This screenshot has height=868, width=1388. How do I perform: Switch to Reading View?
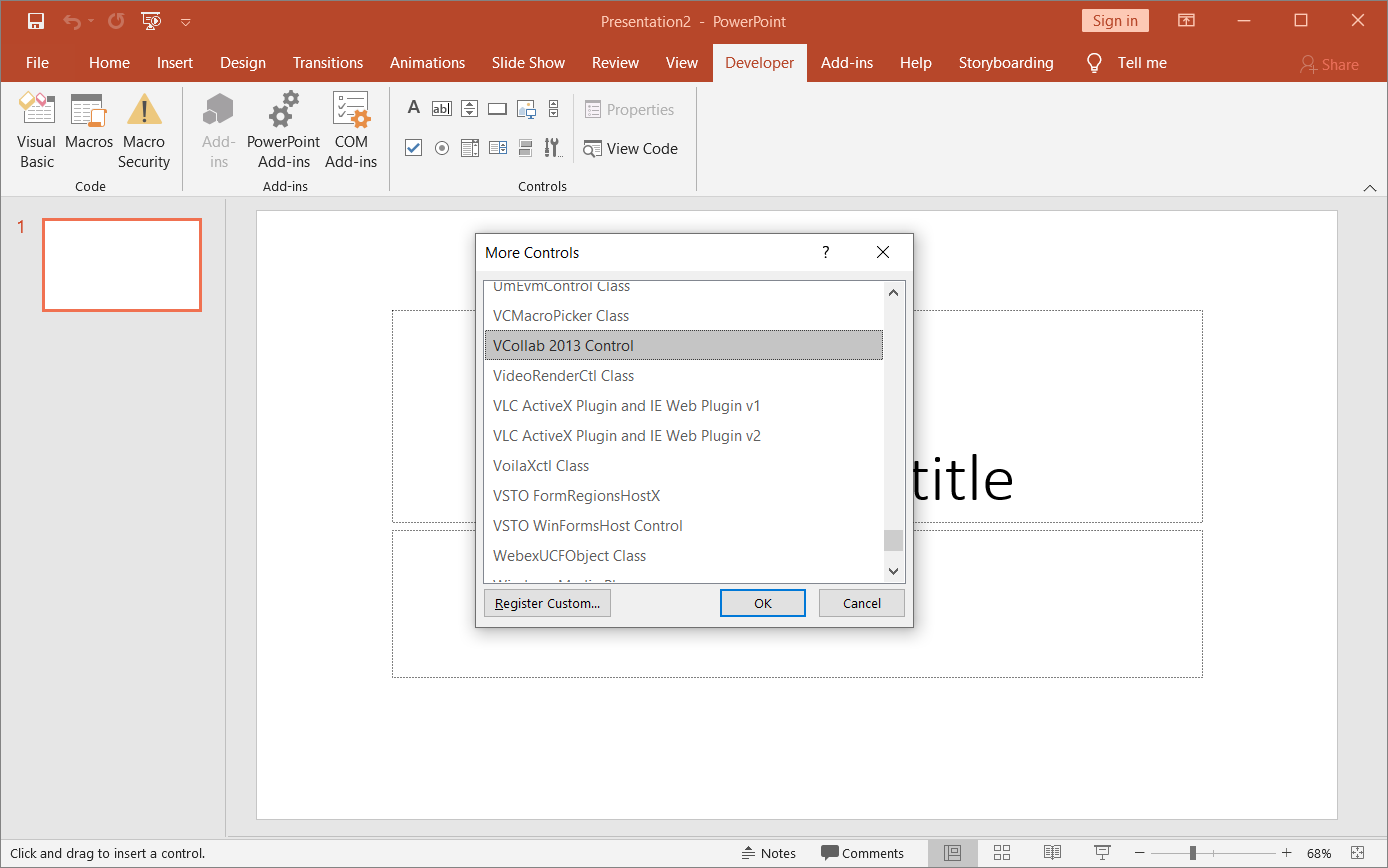point(1052,853)
